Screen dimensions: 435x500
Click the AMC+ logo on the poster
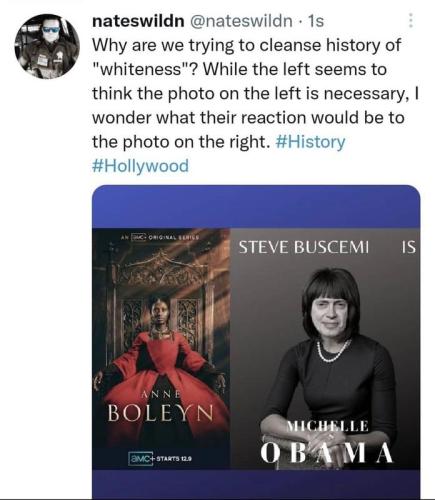click(x=141, y=458)
